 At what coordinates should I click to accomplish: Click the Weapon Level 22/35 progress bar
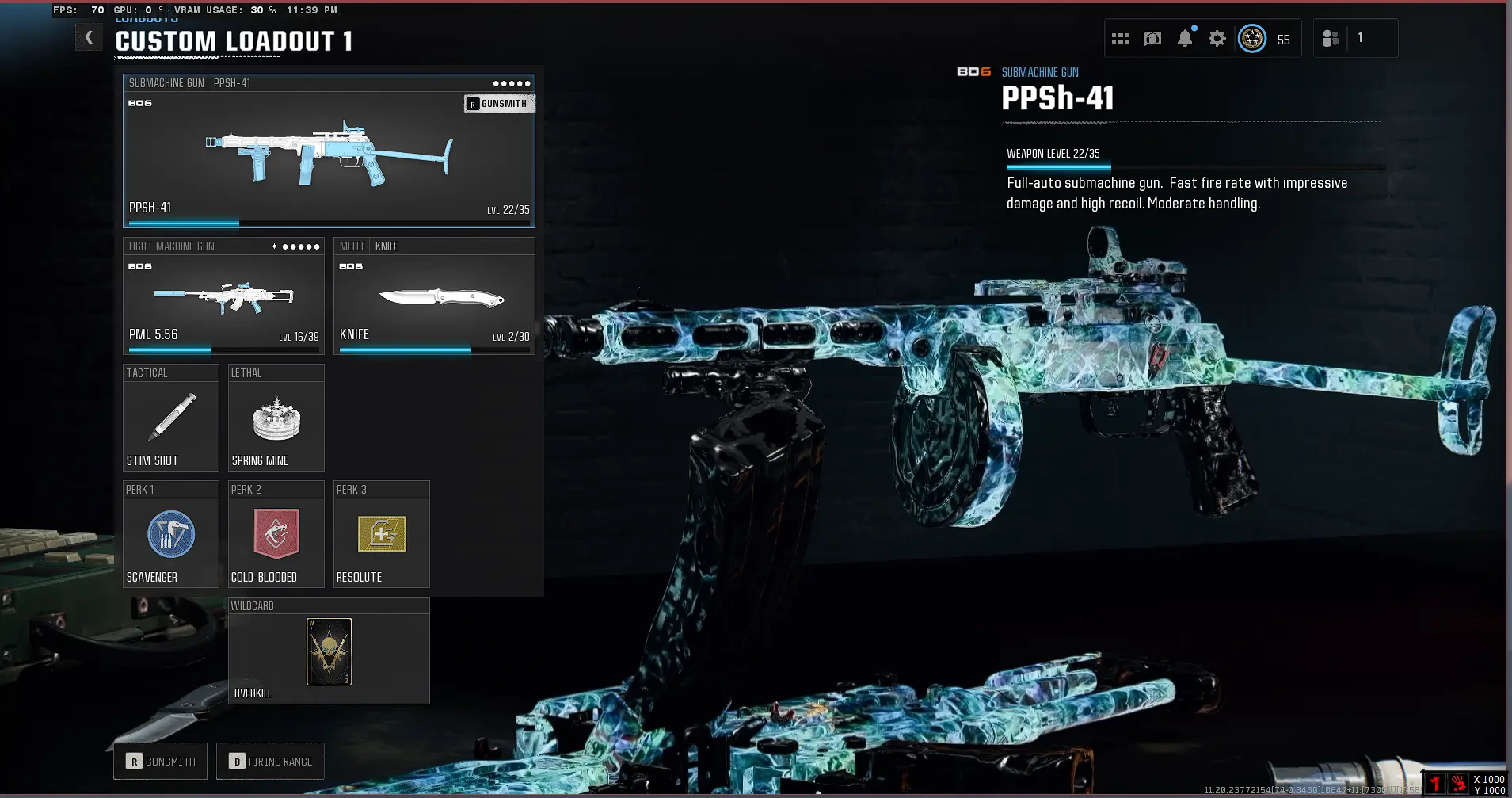1195,167
